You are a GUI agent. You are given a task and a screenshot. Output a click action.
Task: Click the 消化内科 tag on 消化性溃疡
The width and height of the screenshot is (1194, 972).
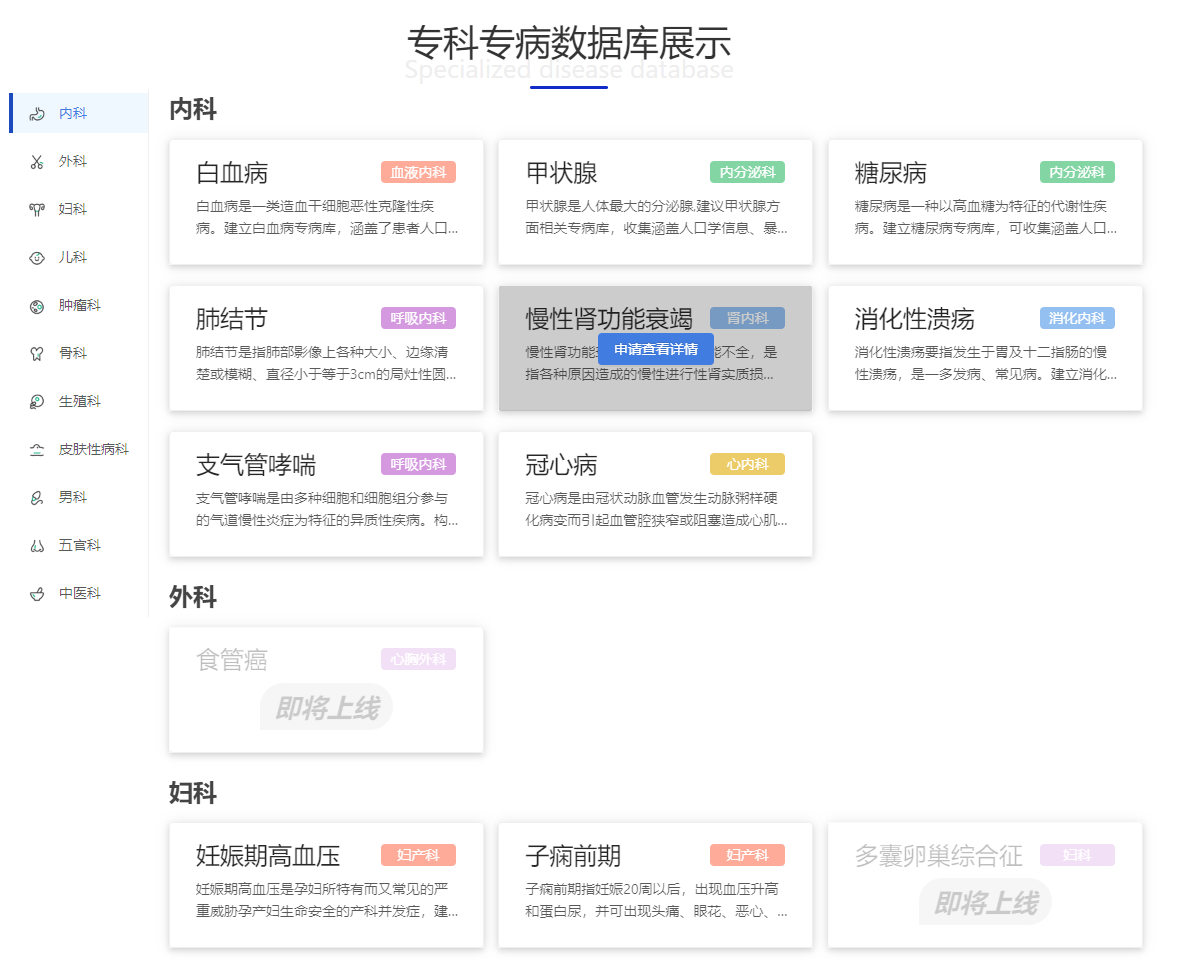tap(1077, 318)
